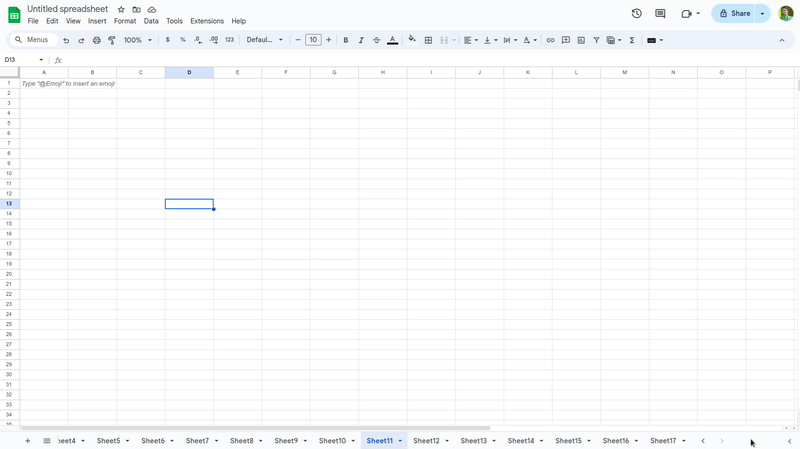
Task: Switch to the Sheet7 tab
Action: (x=197, y=441)
